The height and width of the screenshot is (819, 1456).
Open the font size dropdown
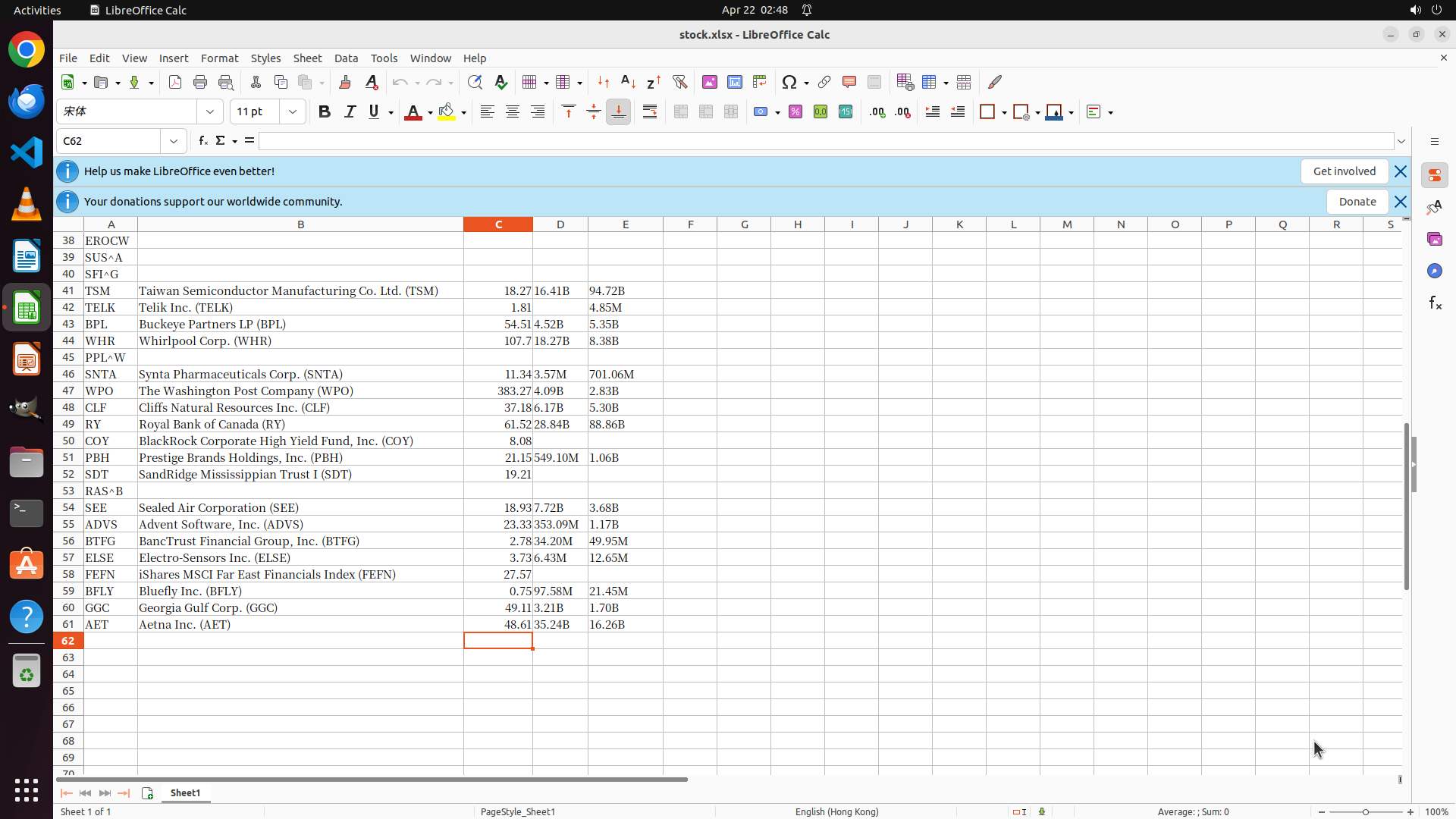coord(293,112)
